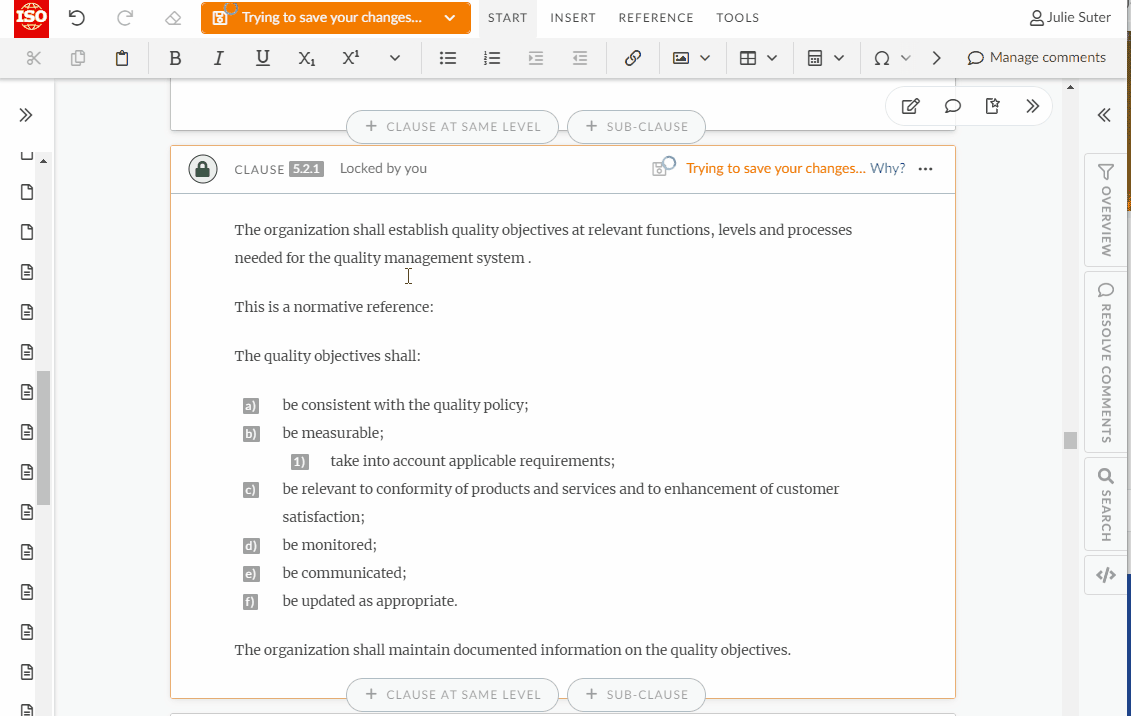Open the special characters dropdown arrow
1131x716 pixels.
906,58
